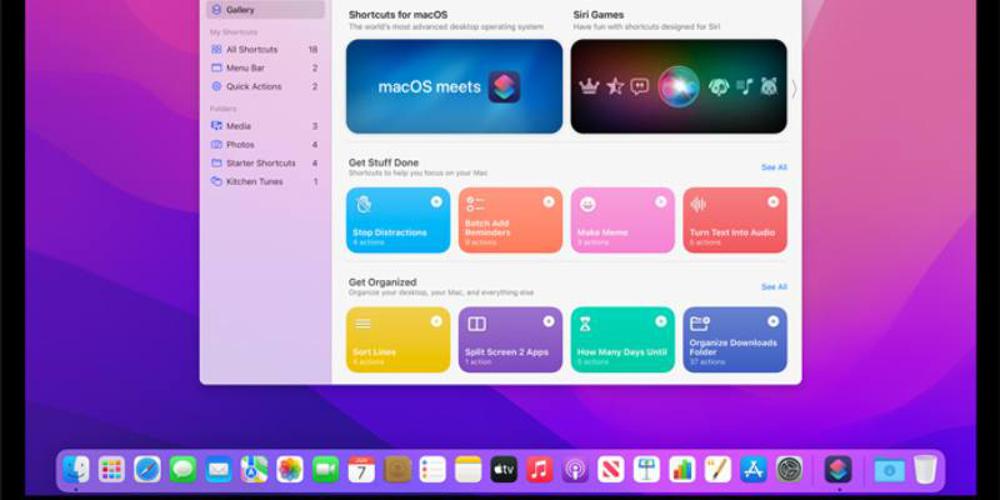Viewport: 1000px width, 500px height.
Task: Add the Stop Distractions shortcut with its plus button
Action: [x=436, y=202]
